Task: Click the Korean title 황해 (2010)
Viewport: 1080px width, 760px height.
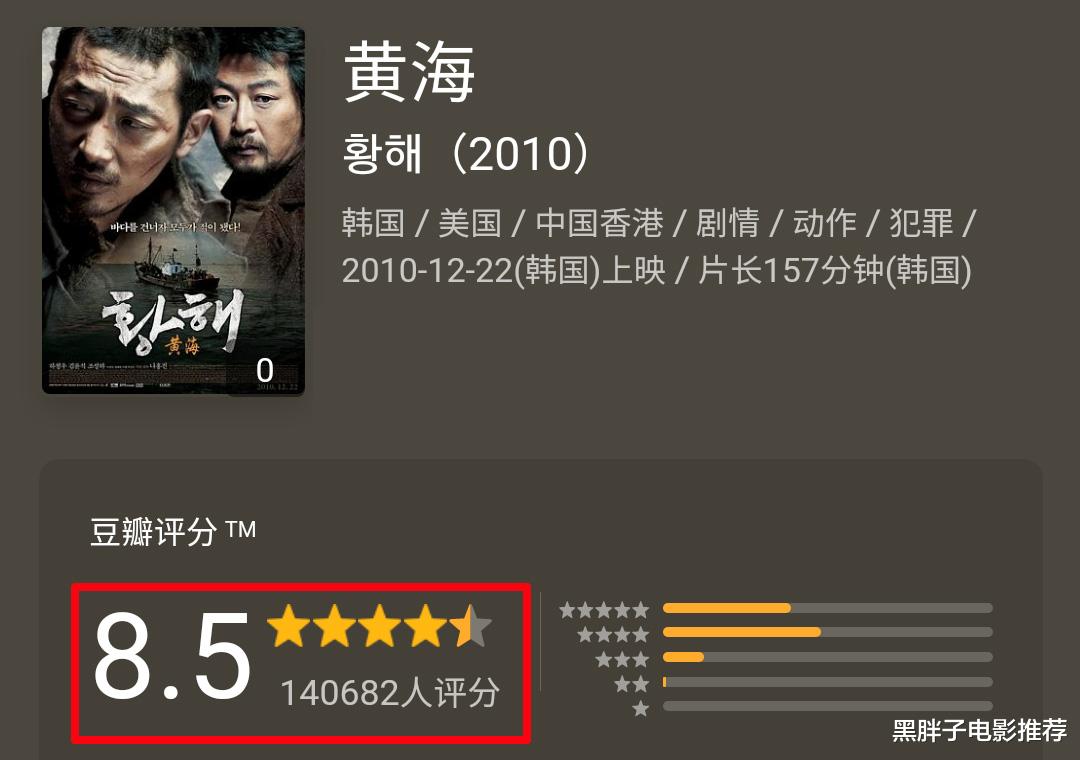Action: pos(467,153)
